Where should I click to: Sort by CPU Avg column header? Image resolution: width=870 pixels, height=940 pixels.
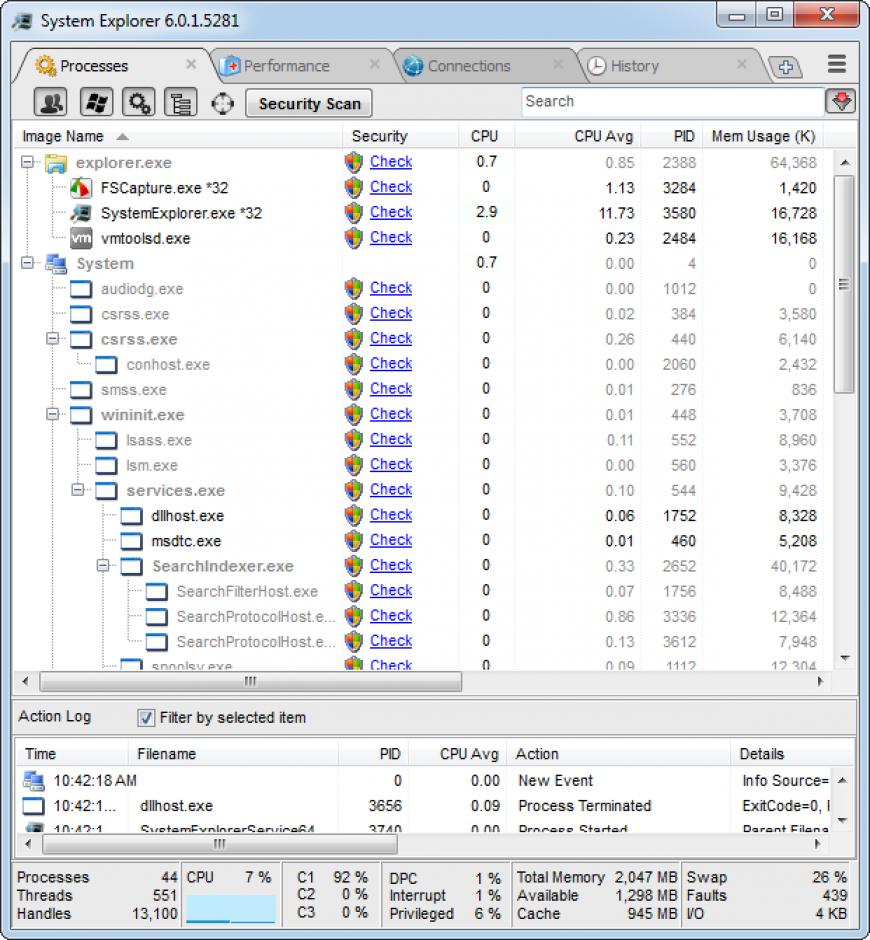point(578,137)
